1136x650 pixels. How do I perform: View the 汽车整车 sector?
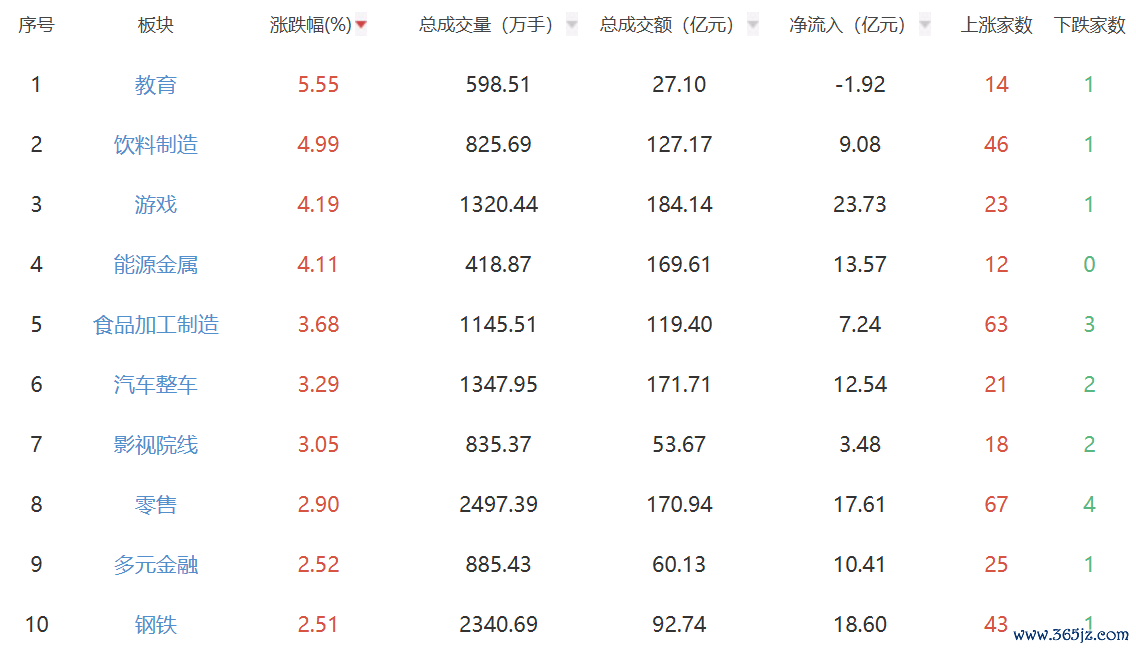tap(156, 385)
